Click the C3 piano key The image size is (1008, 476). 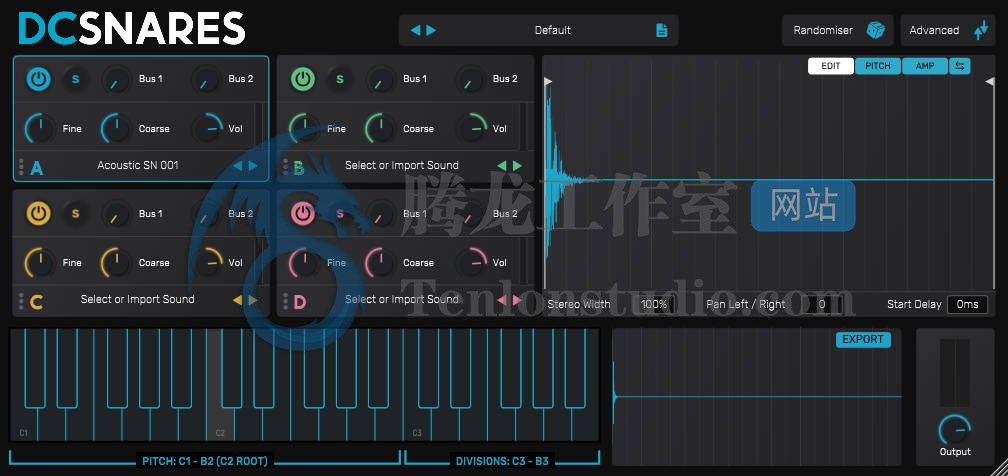(x=417, y=425)
